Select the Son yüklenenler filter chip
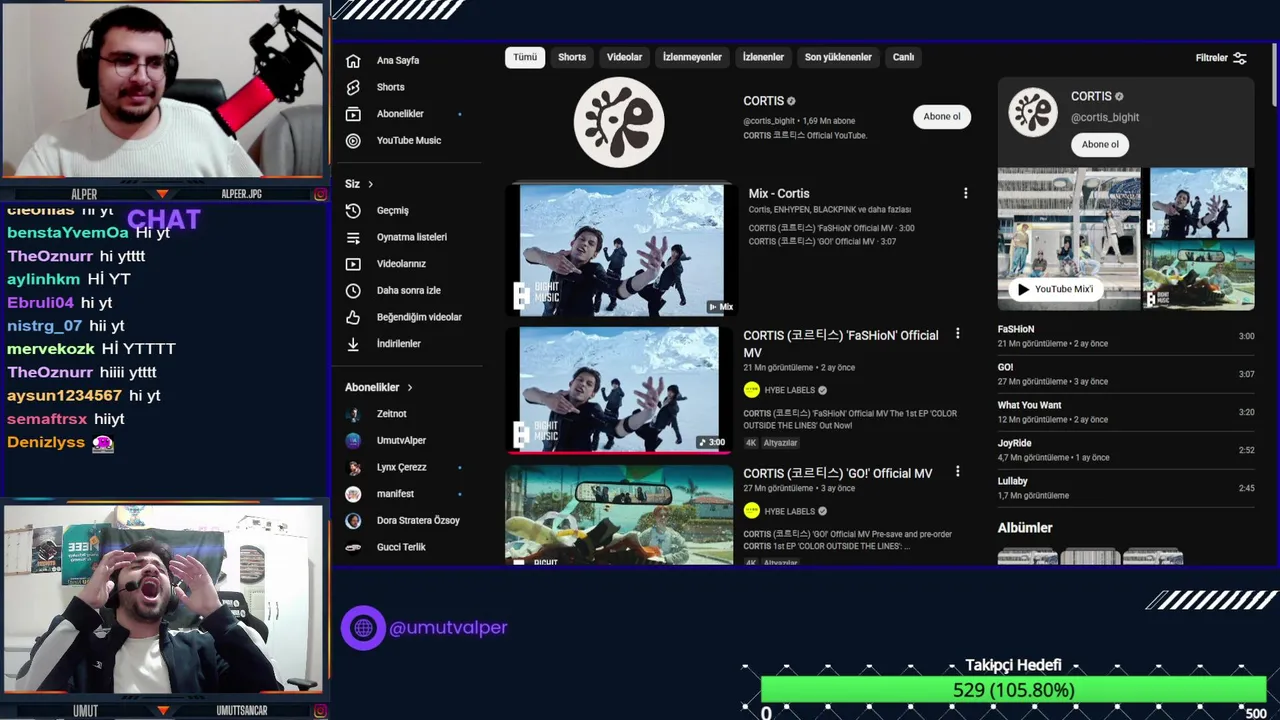Image resolution: width=1280 pixels, height=720 pixels. 838,57
